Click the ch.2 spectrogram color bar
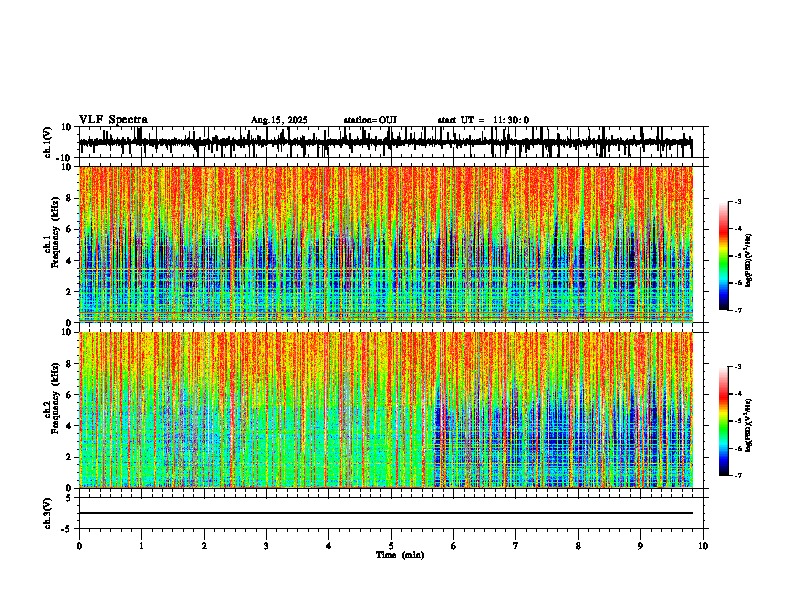This screenshot has width=792, height=612. tap(724, 421)
